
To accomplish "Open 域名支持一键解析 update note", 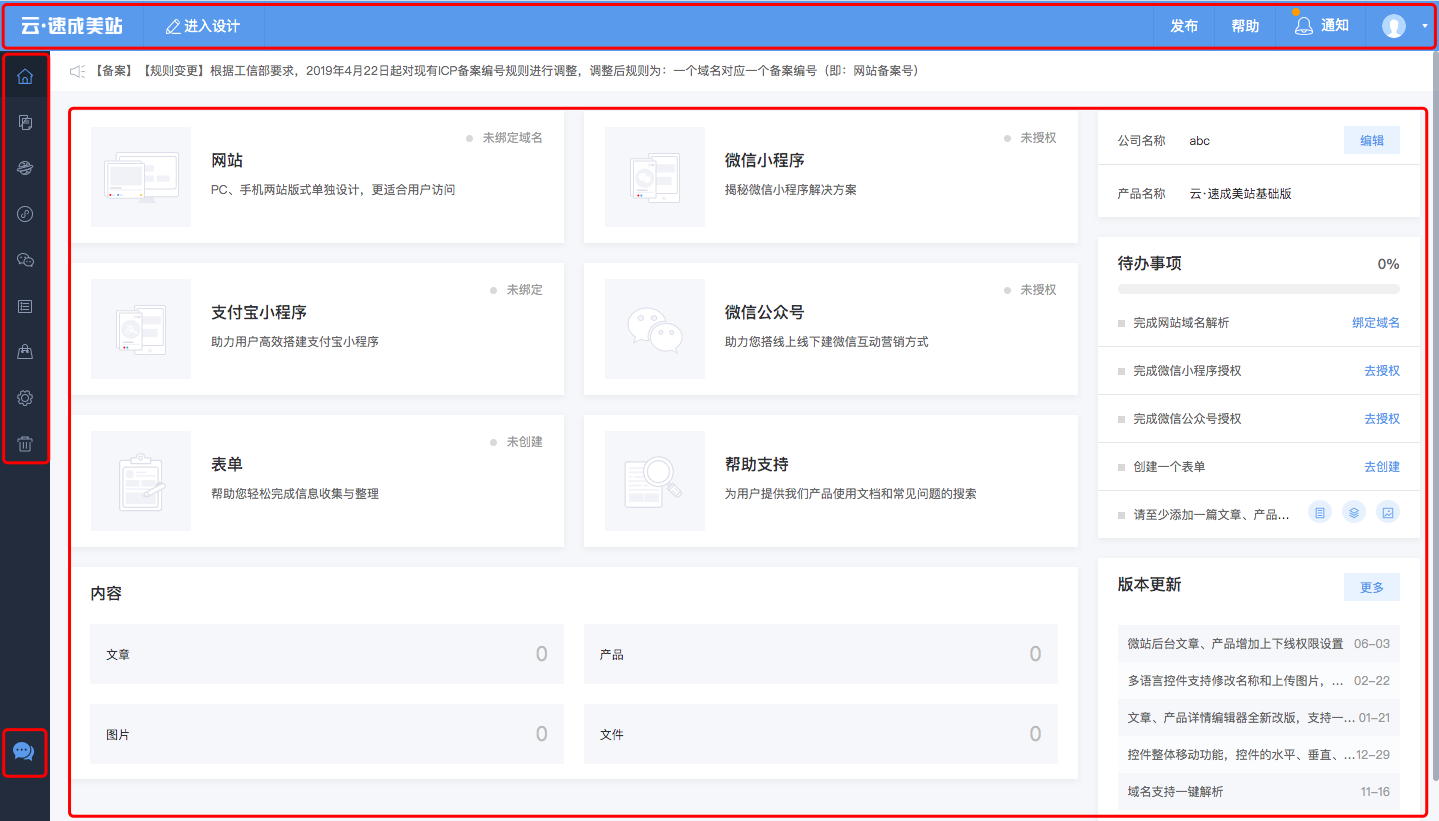I will tap(1259, 792).
